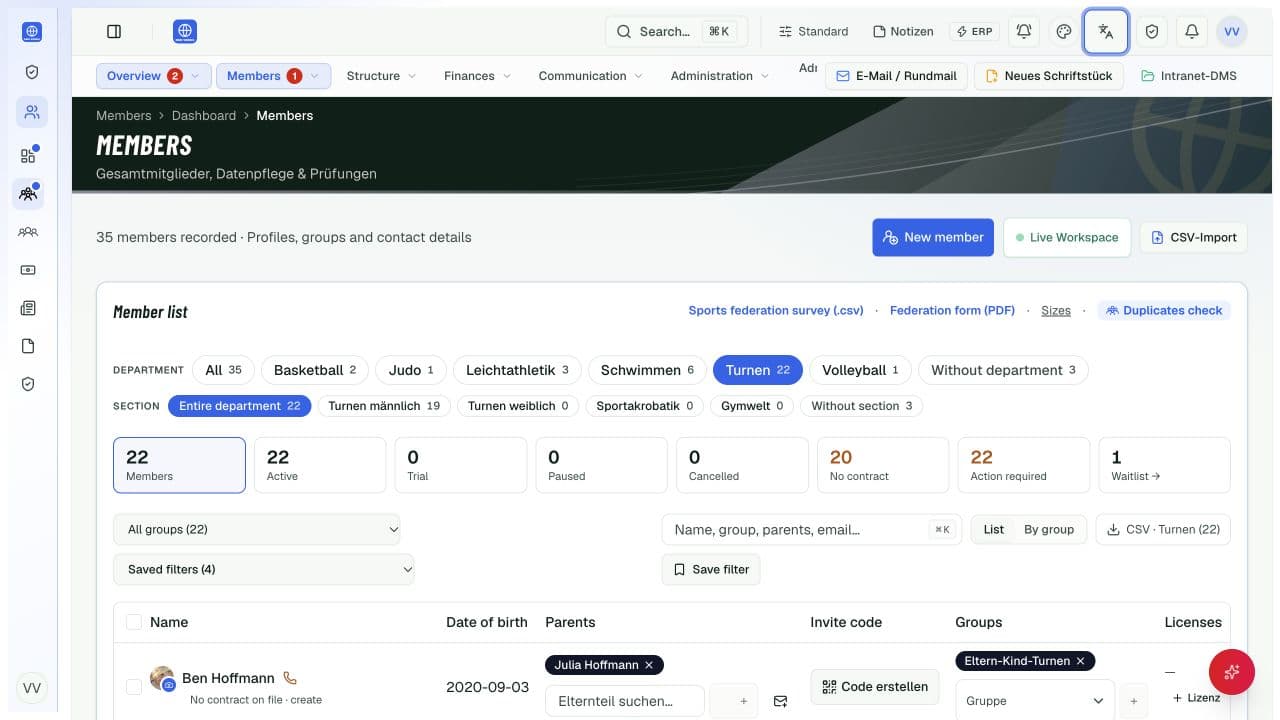Click the translate language icon
The image size is (1280, 720).
[x=1106, y=32]
